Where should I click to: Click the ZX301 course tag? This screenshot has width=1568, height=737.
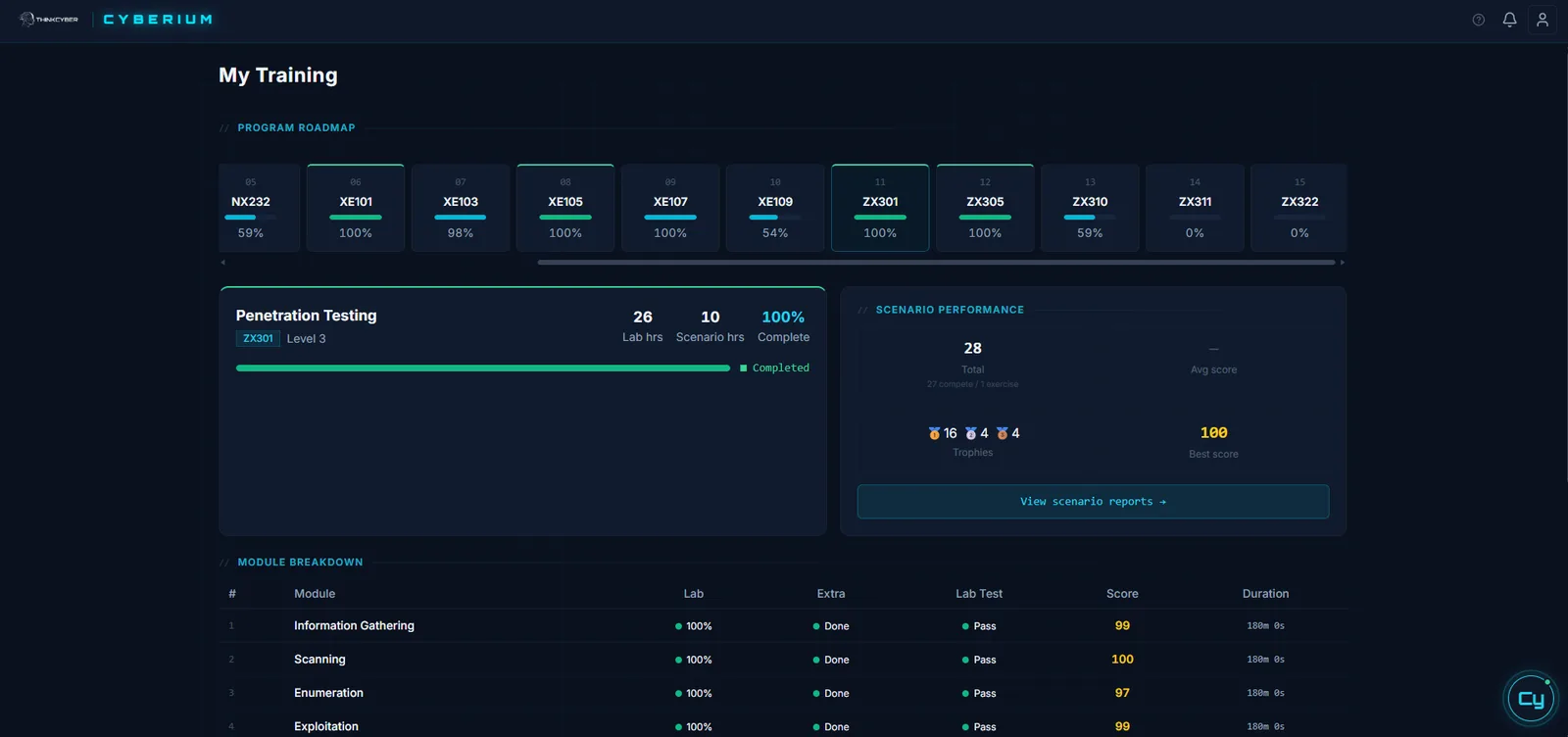pyautogui.click(x=258, y=338)
